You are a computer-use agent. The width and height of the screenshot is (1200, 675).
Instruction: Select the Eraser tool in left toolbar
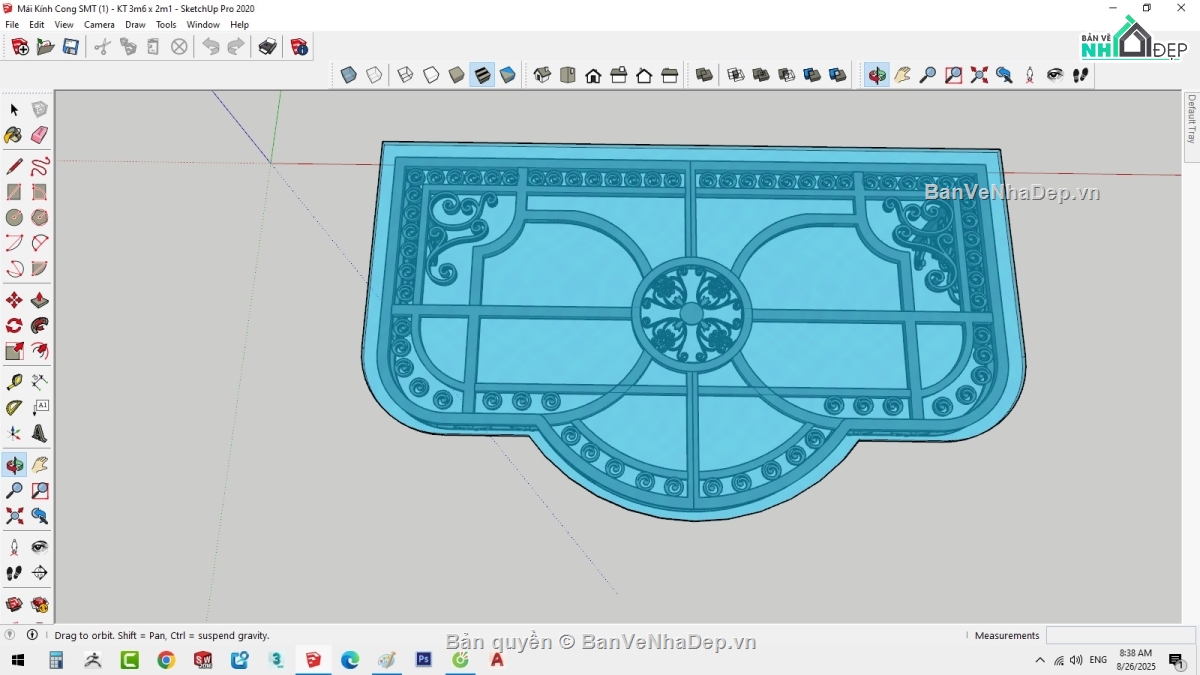pyautogui.click(x=39, y=135)
